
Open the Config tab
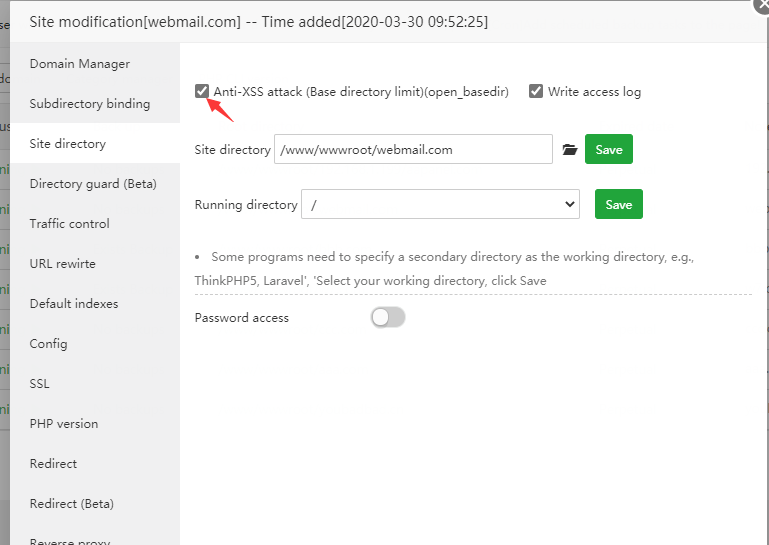point(49,344)
